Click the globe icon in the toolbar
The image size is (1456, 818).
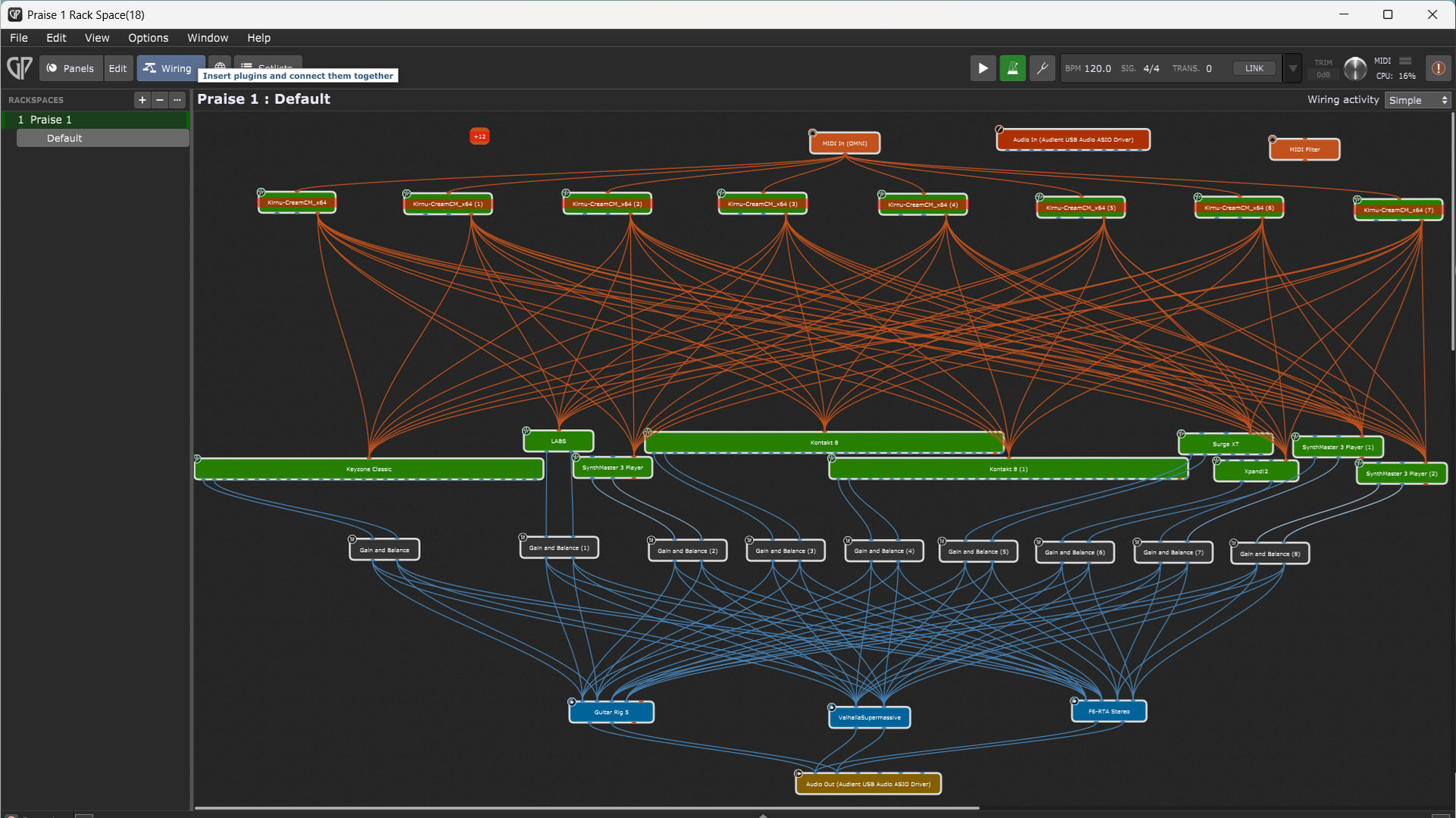219,67
